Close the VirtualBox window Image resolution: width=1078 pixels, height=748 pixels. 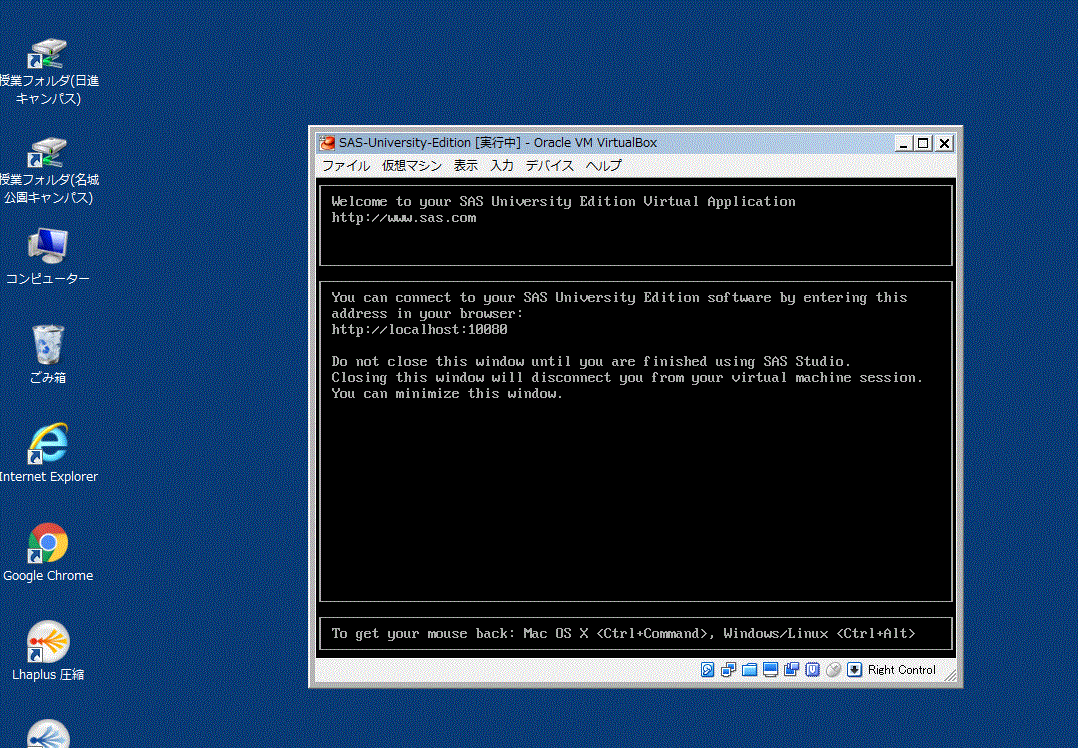point(945,143)
